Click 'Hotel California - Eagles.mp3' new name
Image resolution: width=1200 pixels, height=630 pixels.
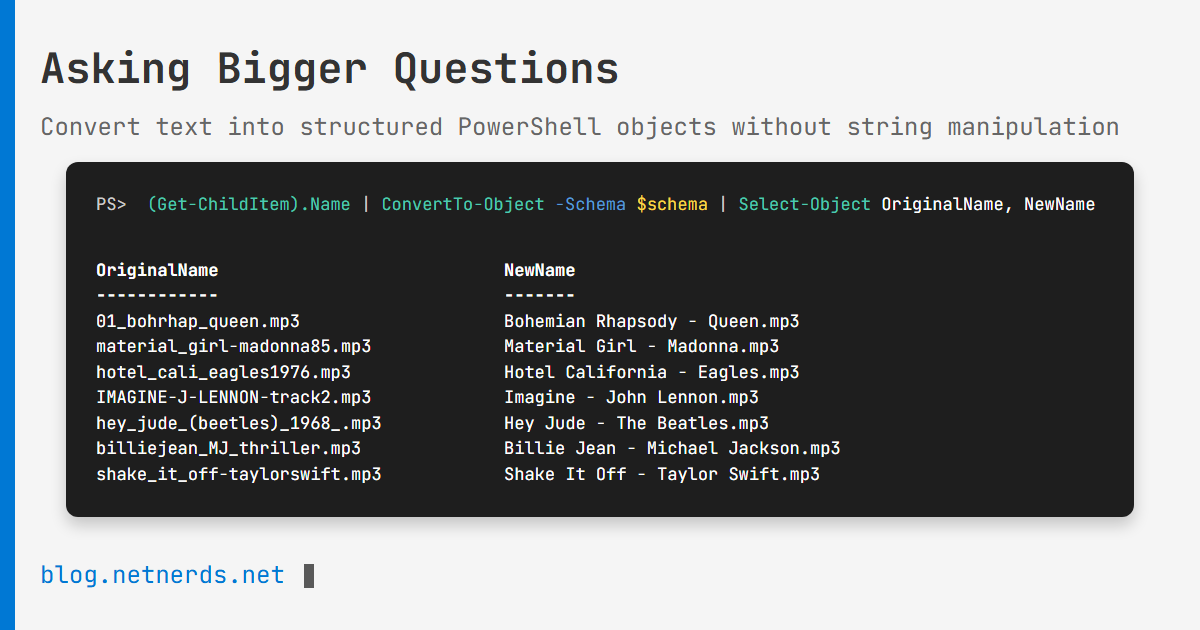pyautogui.click(x=652, y=372)
